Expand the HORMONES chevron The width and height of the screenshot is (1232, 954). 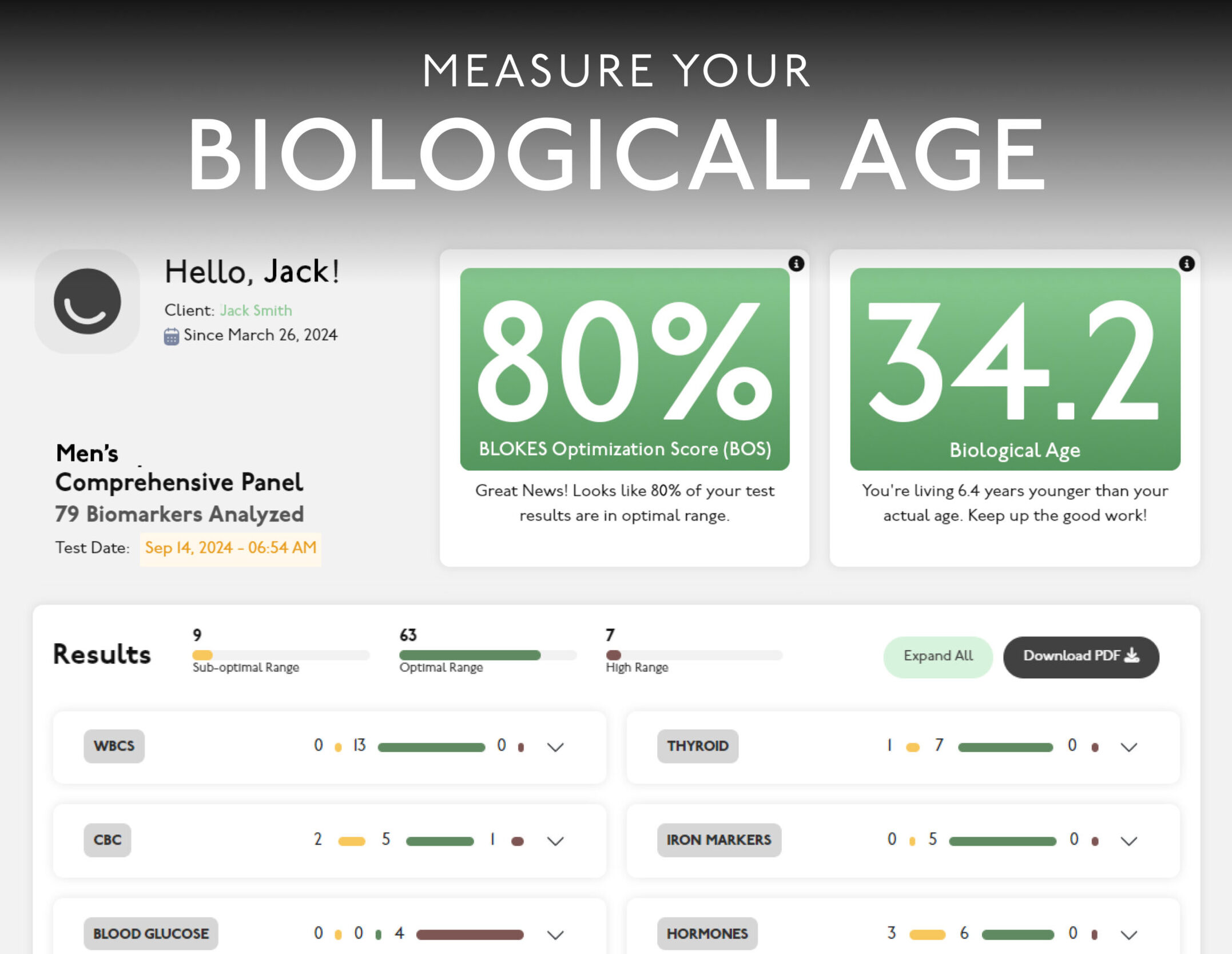coord(1128,935)
